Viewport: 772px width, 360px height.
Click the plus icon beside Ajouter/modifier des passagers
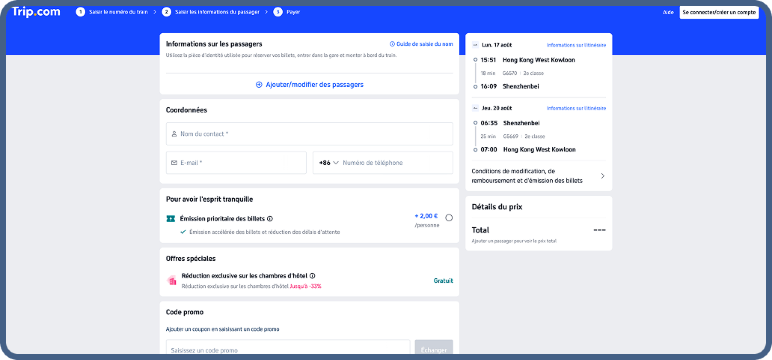tap(259, 85)
